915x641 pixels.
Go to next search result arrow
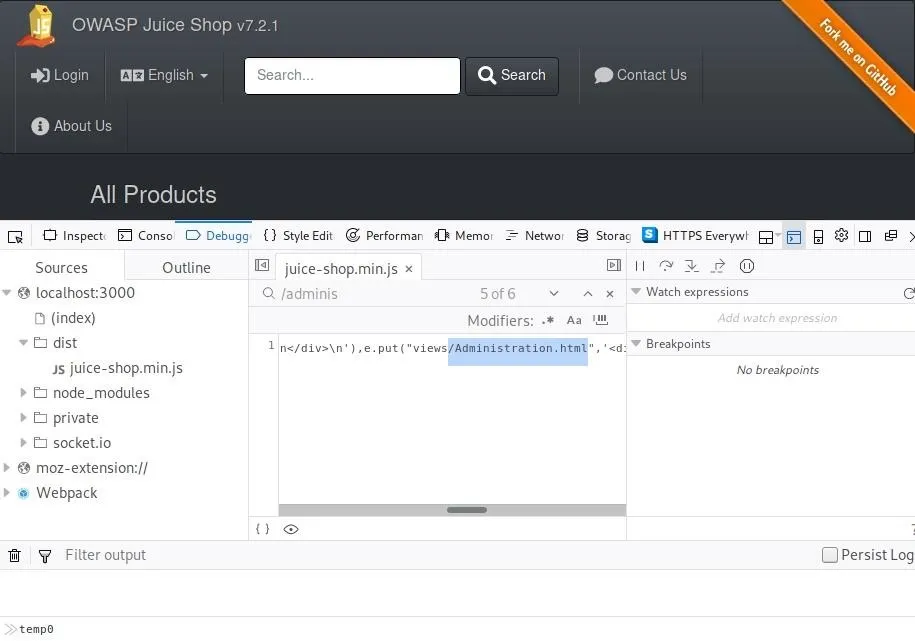[x=554, y=294]
